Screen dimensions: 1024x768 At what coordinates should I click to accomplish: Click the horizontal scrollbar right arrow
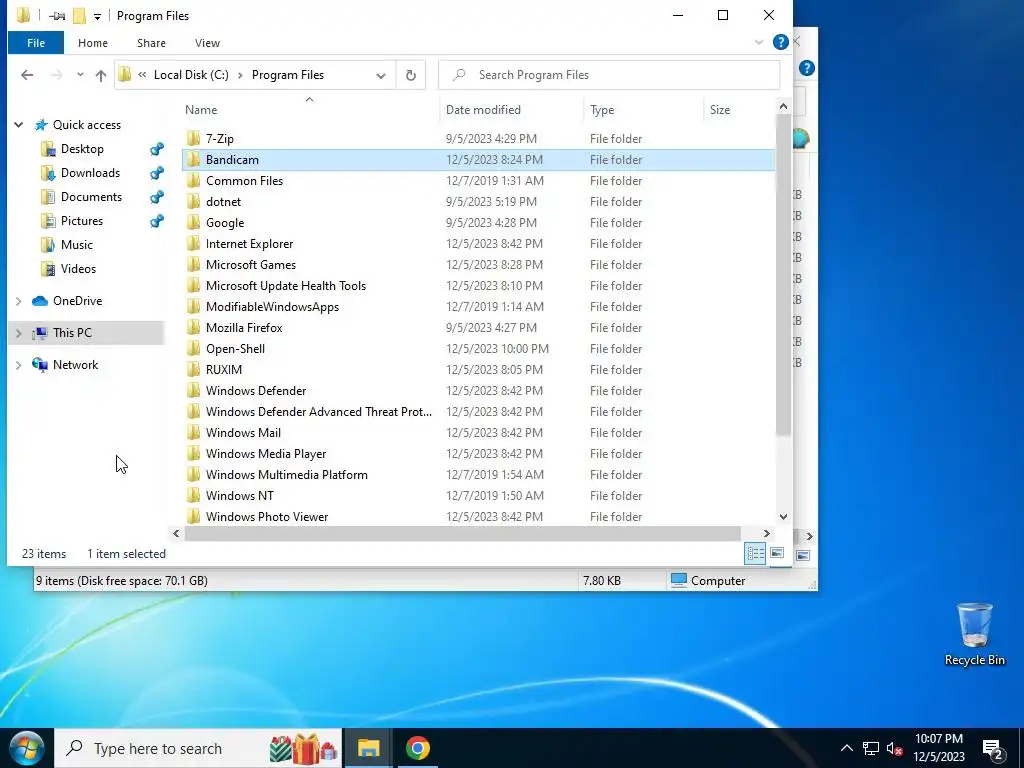[767, 534]
